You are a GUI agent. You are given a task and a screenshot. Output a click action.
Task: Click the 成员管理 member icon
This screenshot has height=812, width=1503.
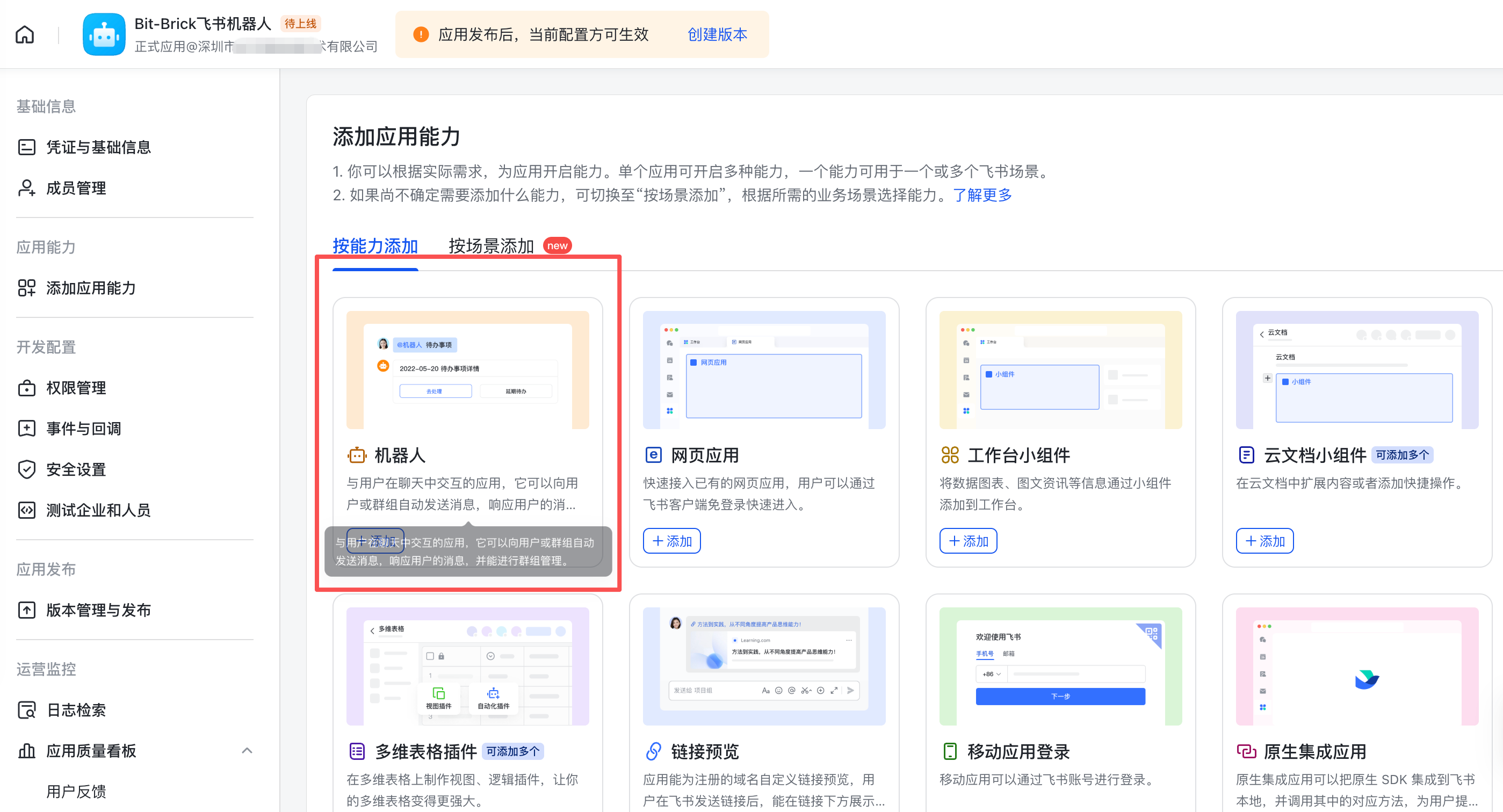click(27, 188)
